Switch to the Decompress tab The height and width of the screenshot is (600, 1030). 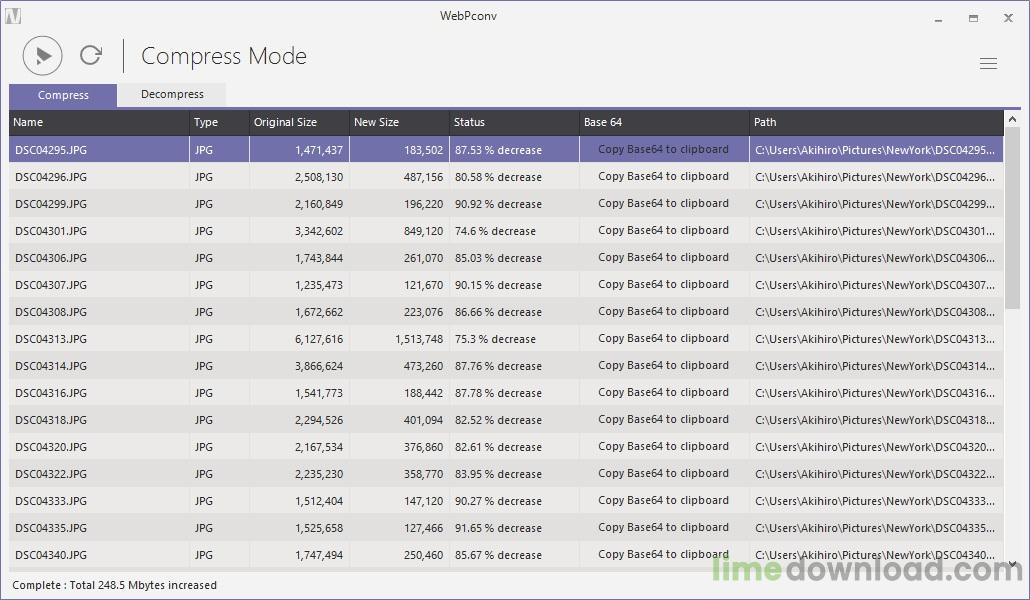(172, 95)
